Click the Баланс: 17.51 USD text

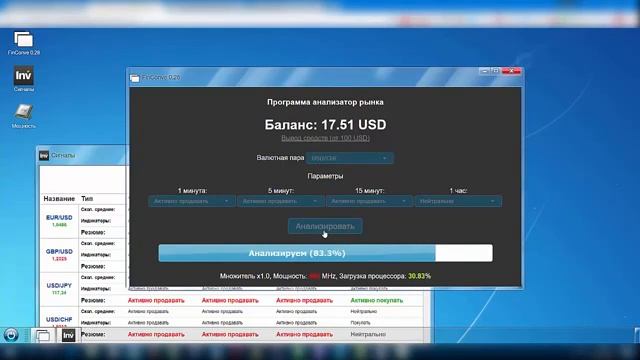(x=325, y=124)
